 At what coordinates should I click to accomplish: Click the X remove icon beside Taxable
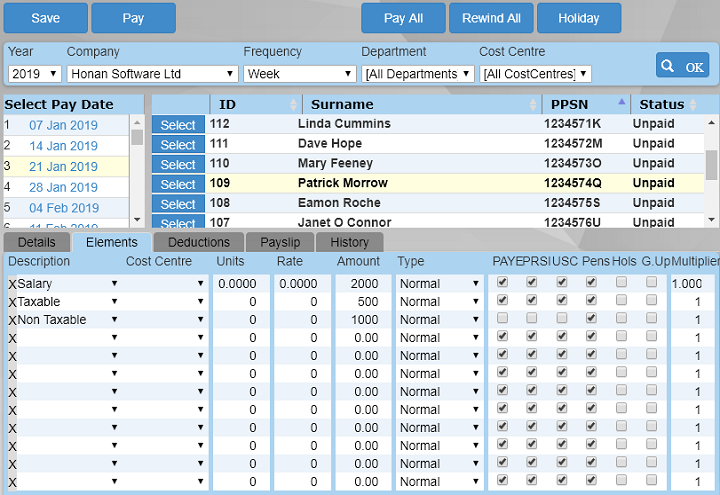point(12,302)
